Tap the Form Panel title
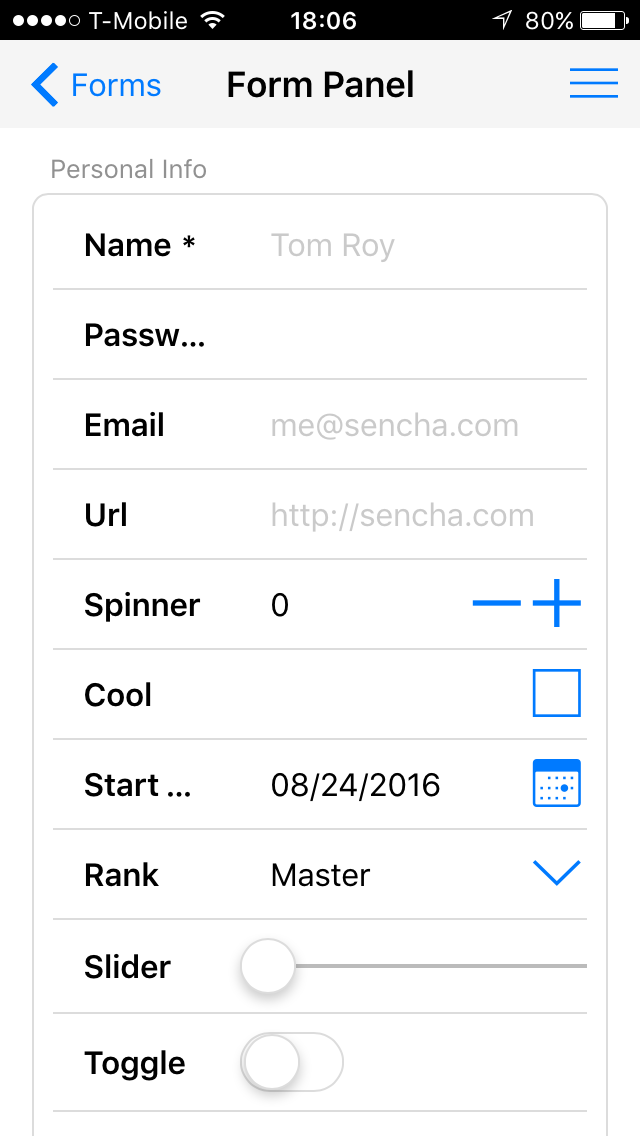This screenshot has width=640, height=1136. point(320,86)
